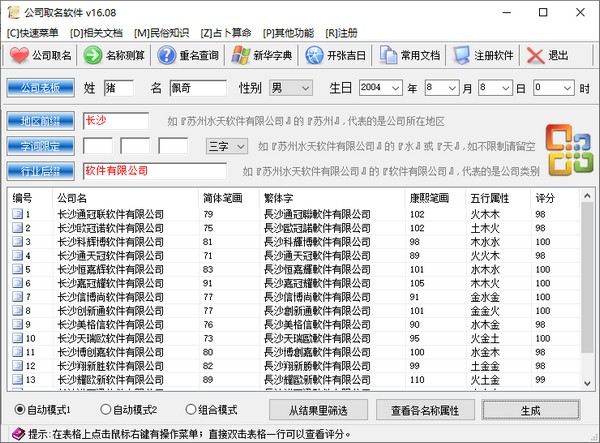600x443 pixels.
Task: Click the 查看各名称属性 button
Action: click(x=425, y=410)
